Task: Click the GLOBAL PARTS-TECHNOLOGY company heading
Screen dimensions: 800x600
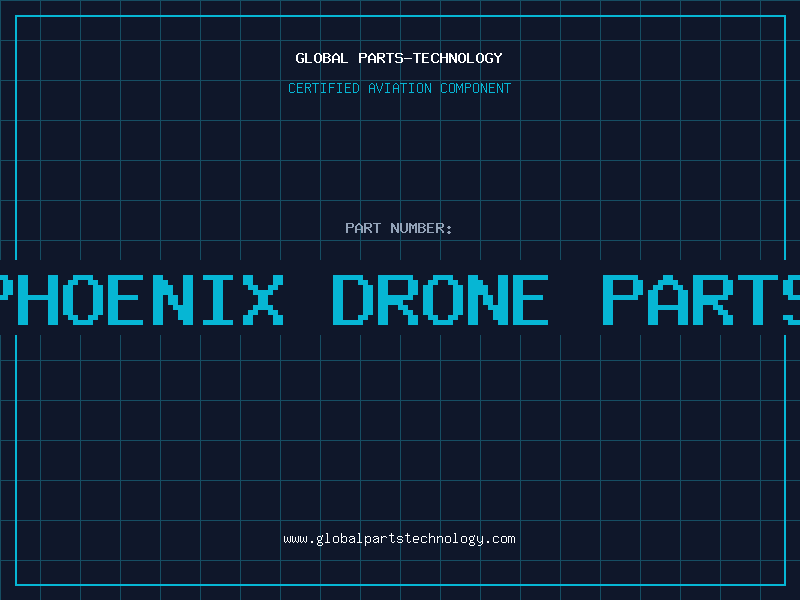Action: click(399, 58)
